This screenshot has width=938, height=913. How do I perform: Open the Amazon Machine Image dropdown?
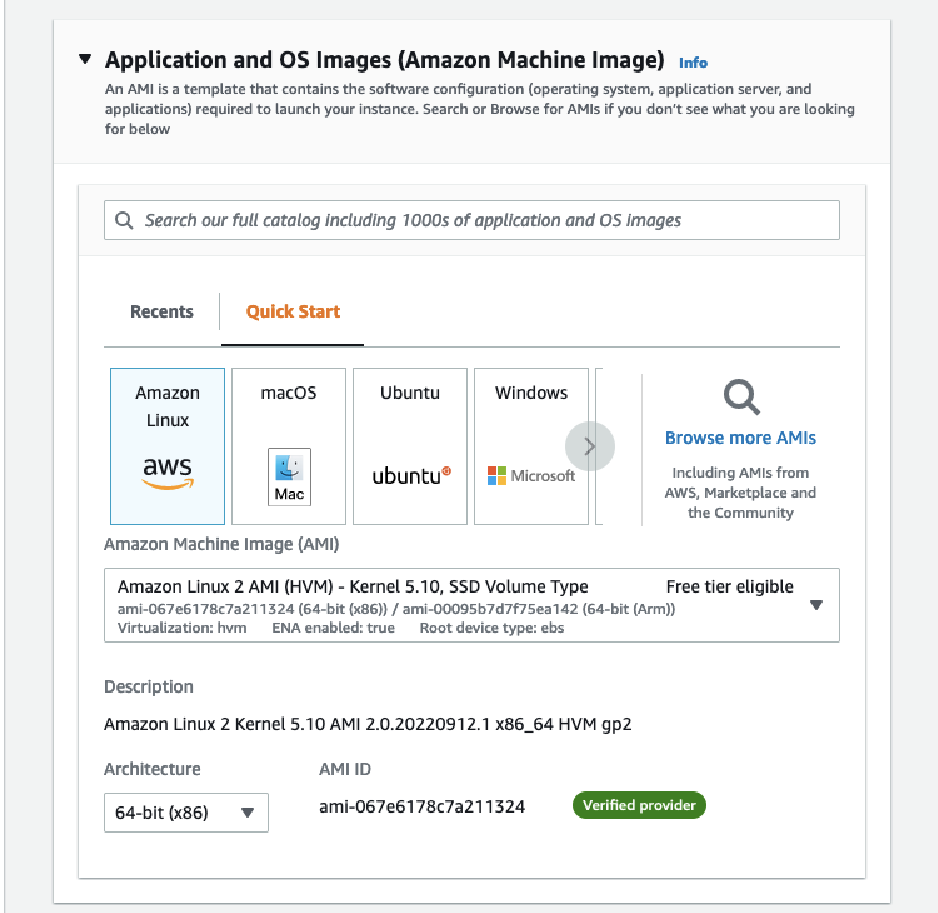[471, 605]
